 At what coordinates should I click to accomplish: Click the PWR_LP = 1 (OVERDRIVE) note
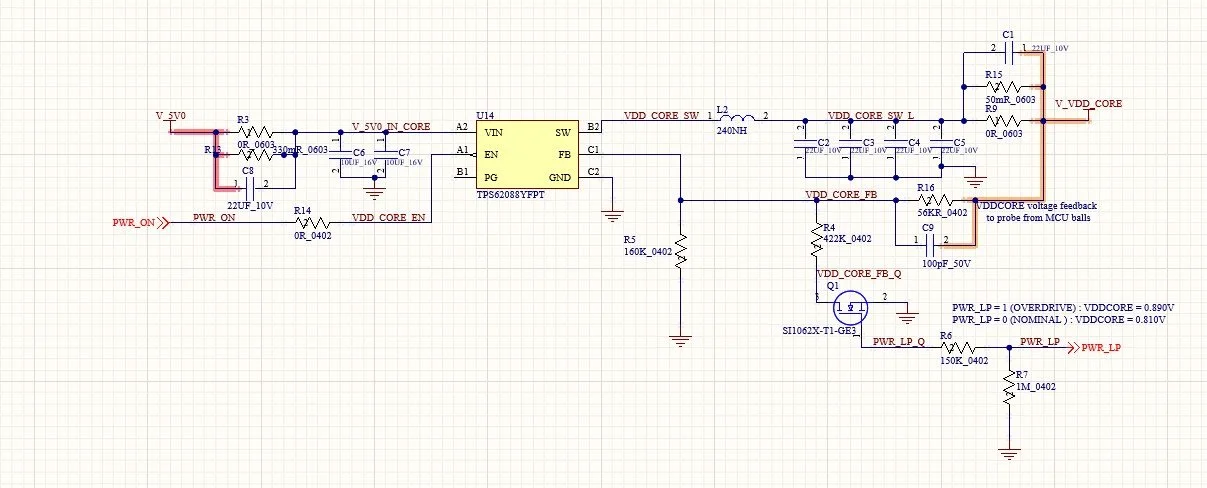tap(1063, 306)
